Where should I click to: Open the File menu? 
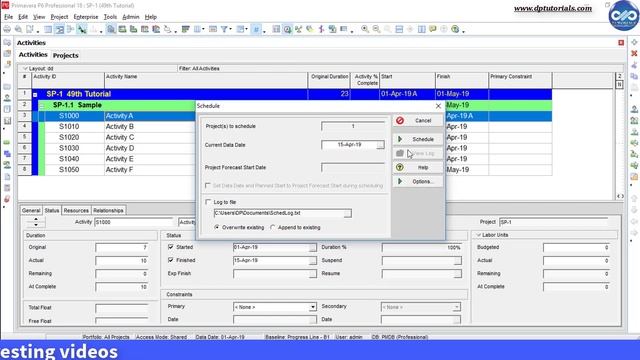tap(8, 17)
